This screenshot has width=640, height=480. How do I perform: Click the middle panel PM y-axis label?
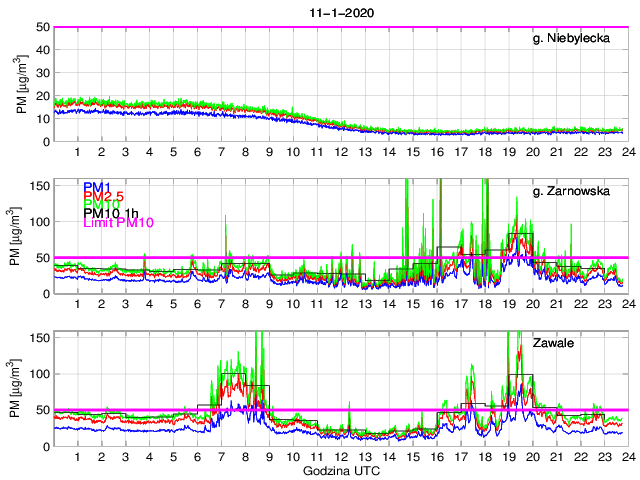(20, 237)
